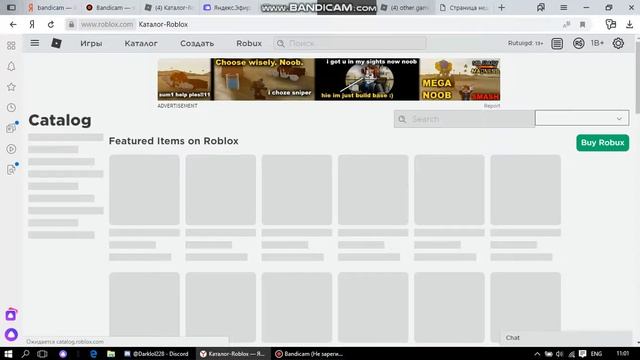Image resolution: width=640 pixels, height=360 pixels.
Task: Launch Alice assistant in the sidebar
Action: pos(11,335)
